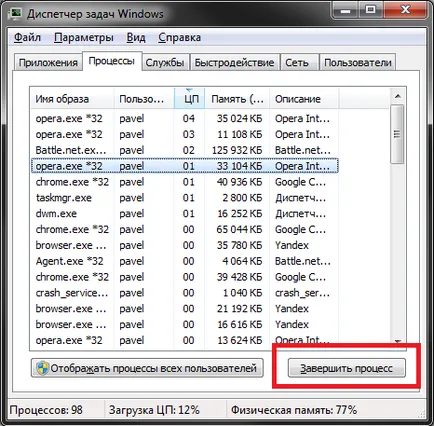Viewport: 434px width, 426px height.
Task: Switch to the Службы tab
Action: (x=165, y=63)
